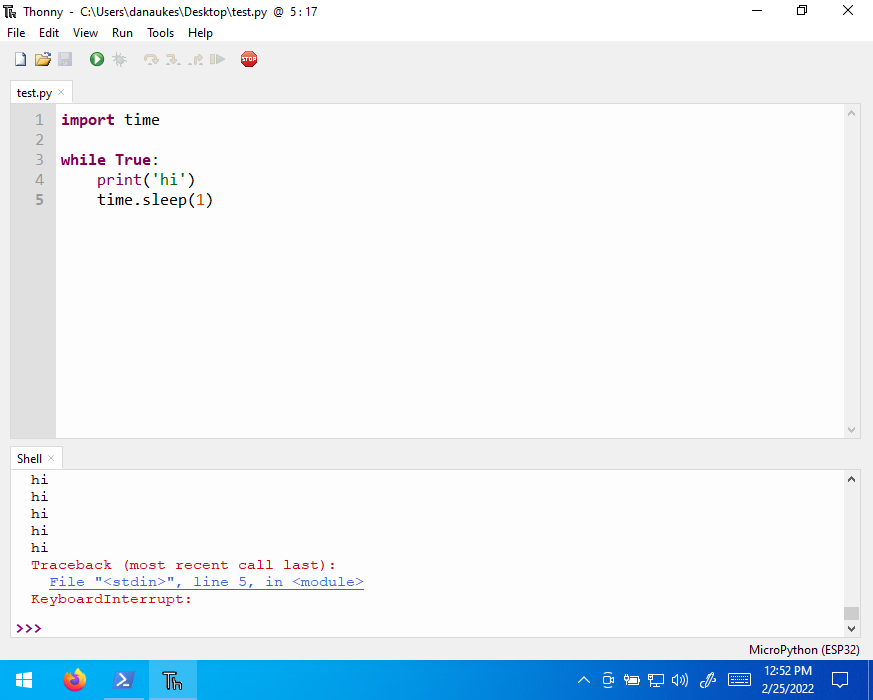Click the shell scrollbar thumb
Viewport: 873px width, 700px height.
(x=851, y=613)
